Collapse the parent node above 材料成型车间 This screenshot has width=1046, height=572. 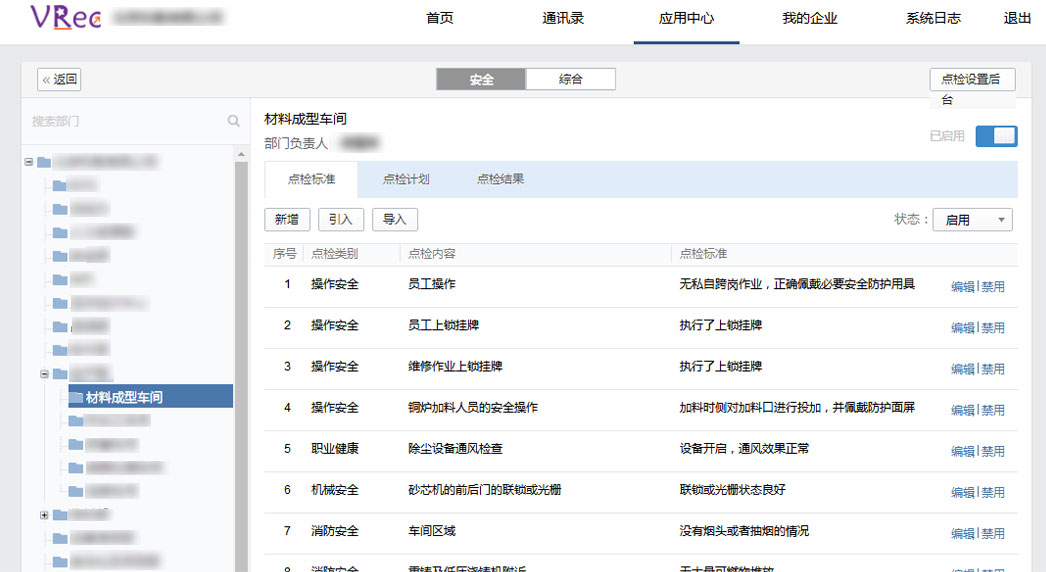(x=44, y=374)
